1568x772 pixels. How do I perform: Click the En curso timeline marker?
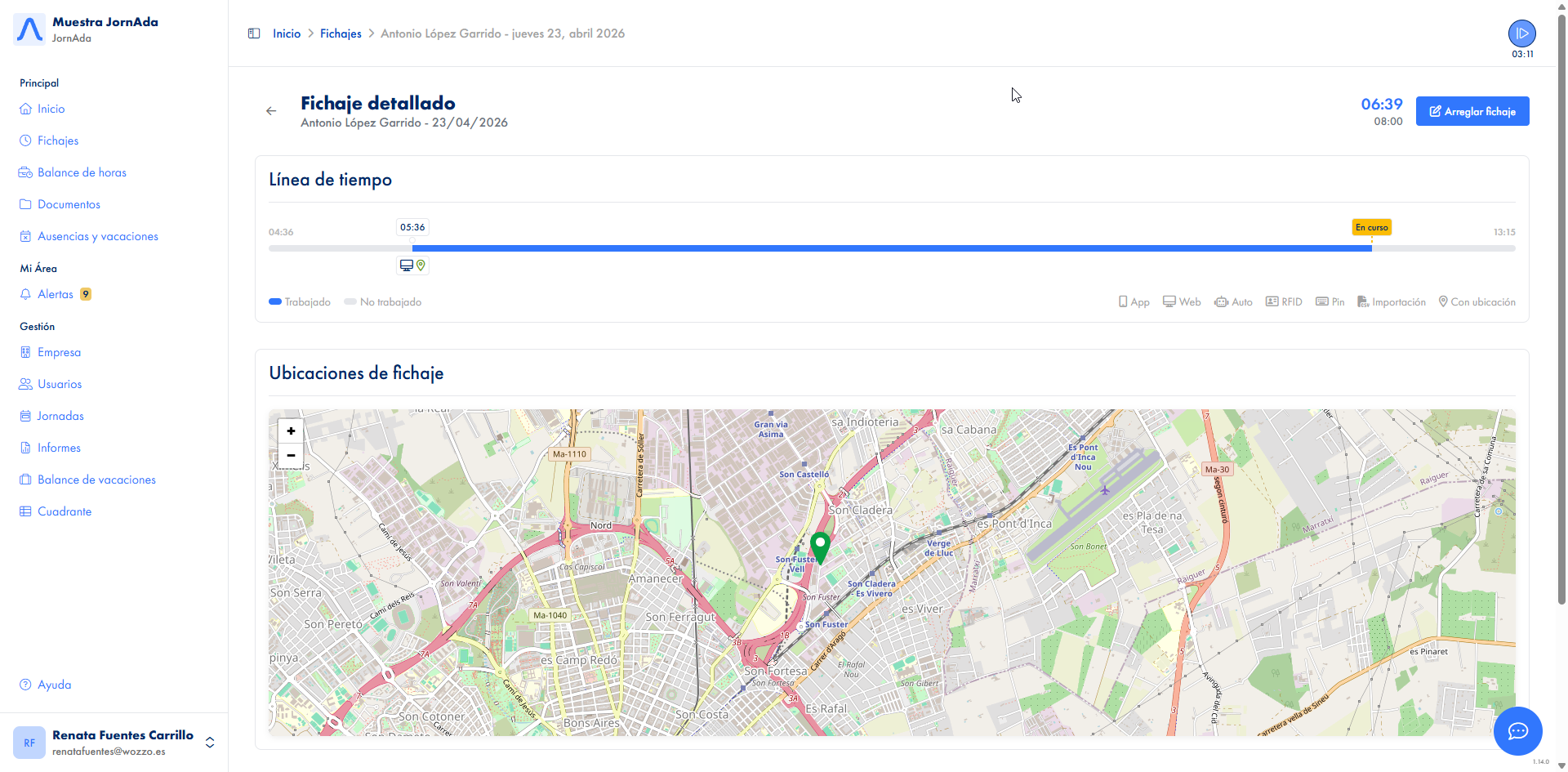[1371, 227]
